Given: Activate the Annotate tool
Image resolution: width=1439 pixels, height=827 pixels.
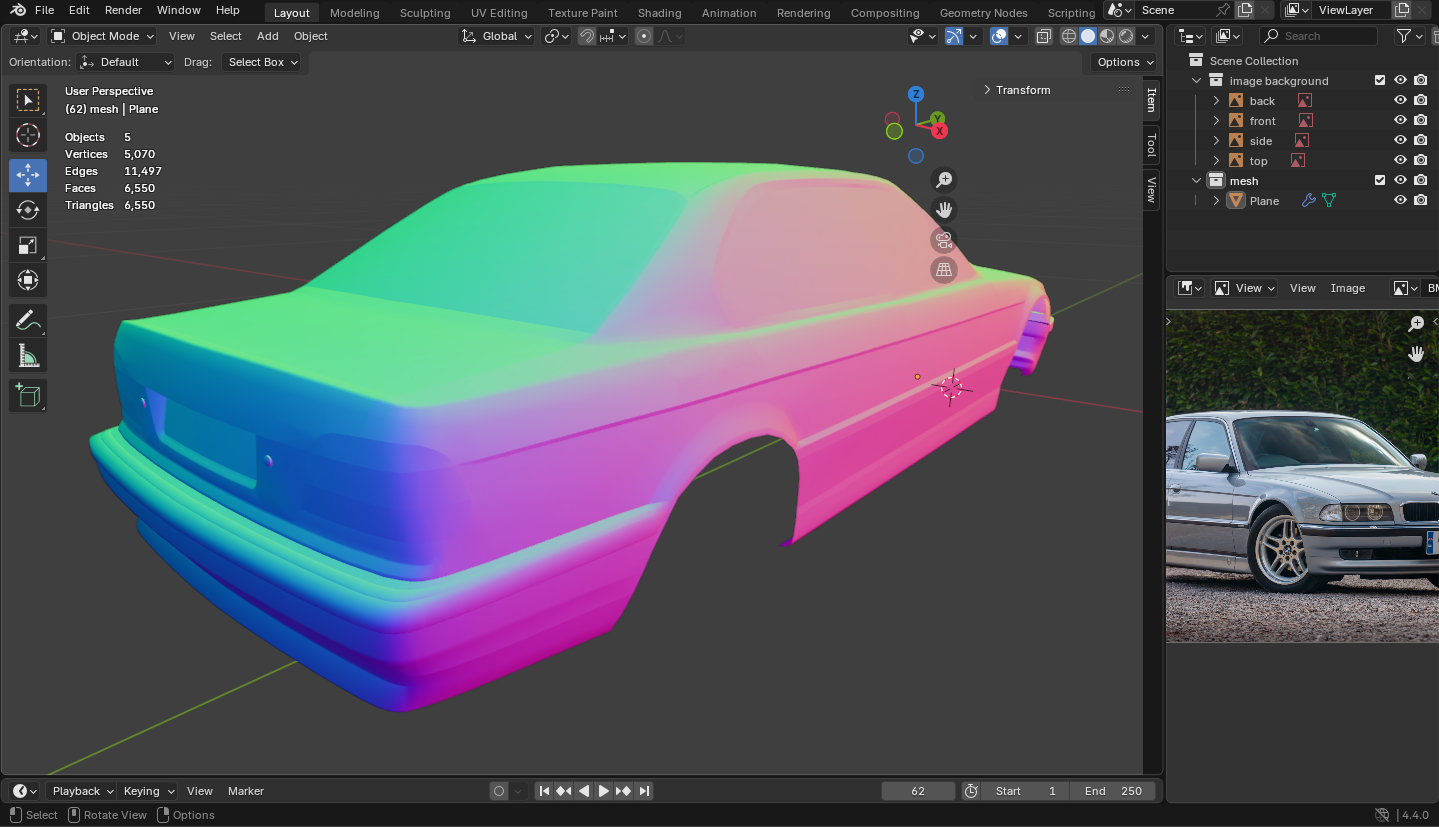Looking at the screenshot, I should (28, 320).
